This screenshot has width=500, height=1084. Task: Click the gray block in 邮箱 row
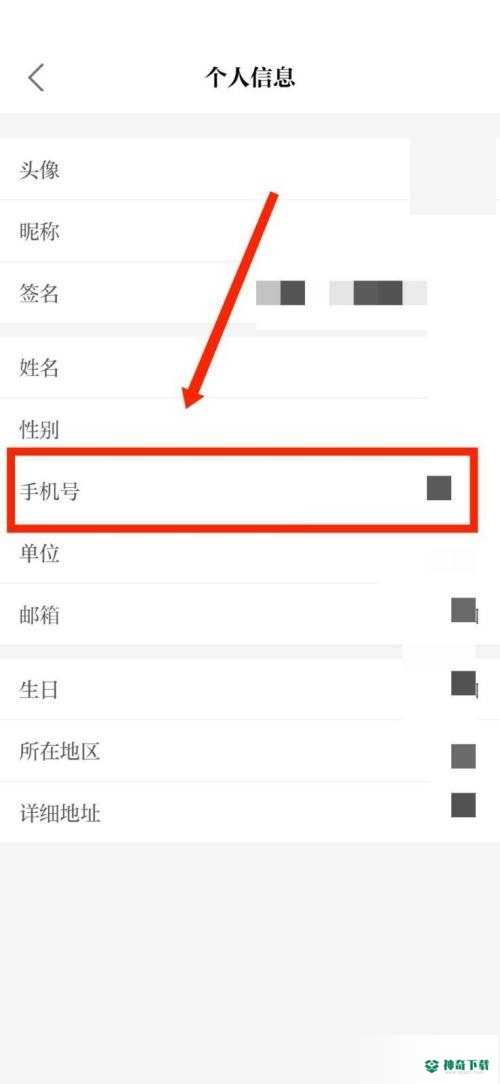click(463, 610)
